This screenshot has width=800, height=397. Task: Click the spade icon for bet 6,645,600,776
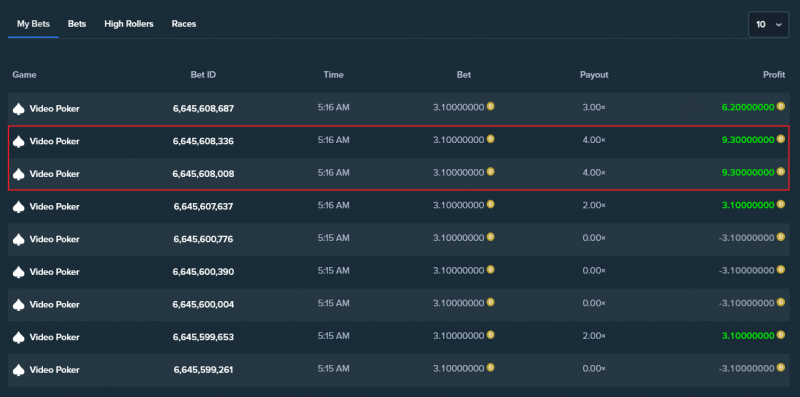tap(18, 239)
